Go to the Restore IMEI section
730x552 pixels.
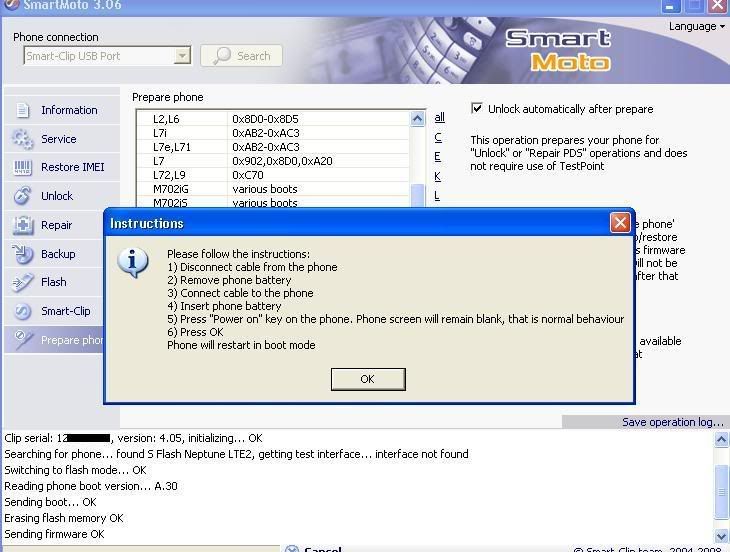point(62,168)
